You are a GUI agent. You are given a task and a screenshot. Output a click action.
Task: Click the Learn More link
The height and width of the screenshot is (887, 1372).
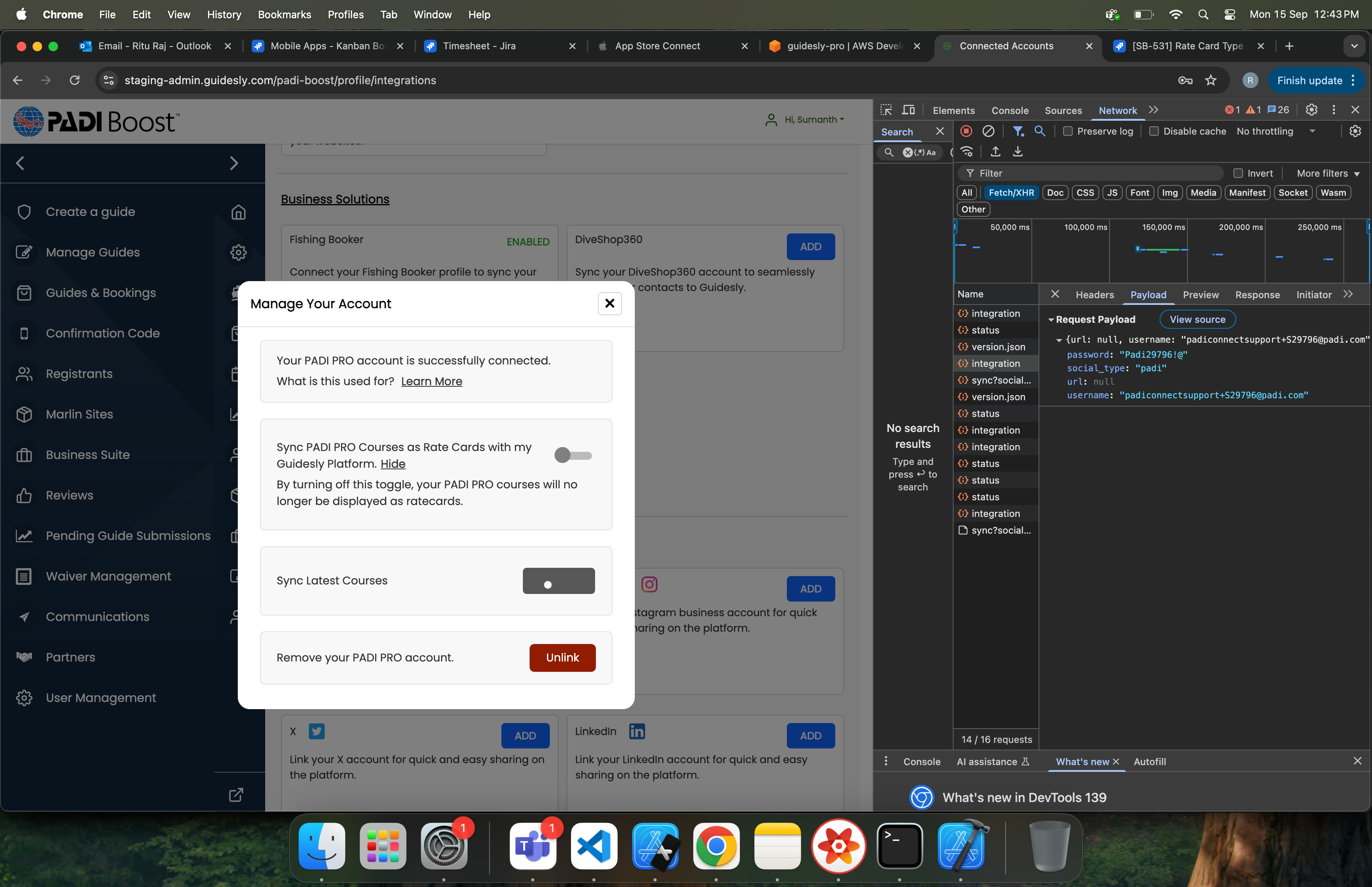click(431, 381)
